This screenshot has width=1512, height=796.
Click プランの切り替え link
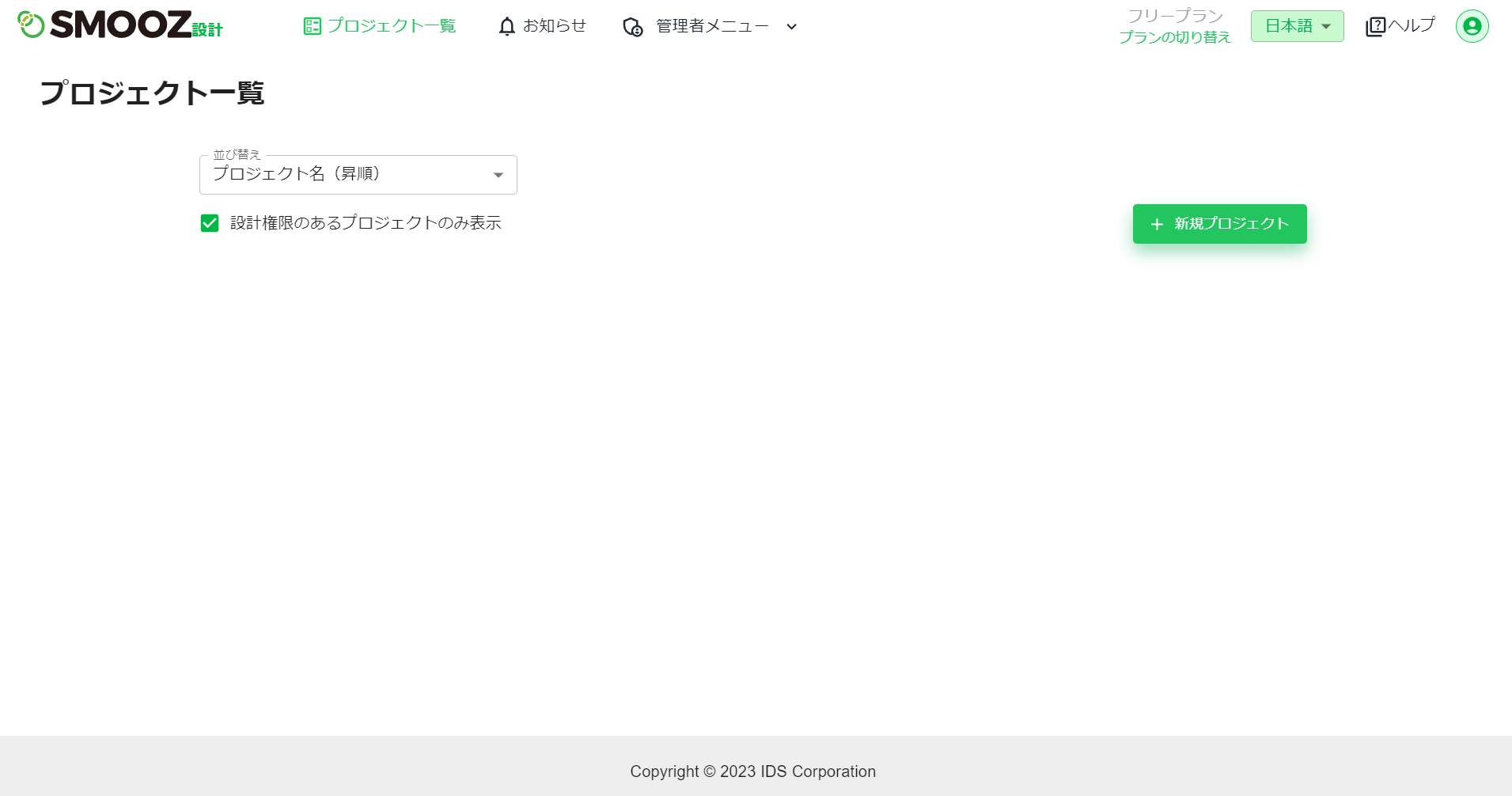1175,37
